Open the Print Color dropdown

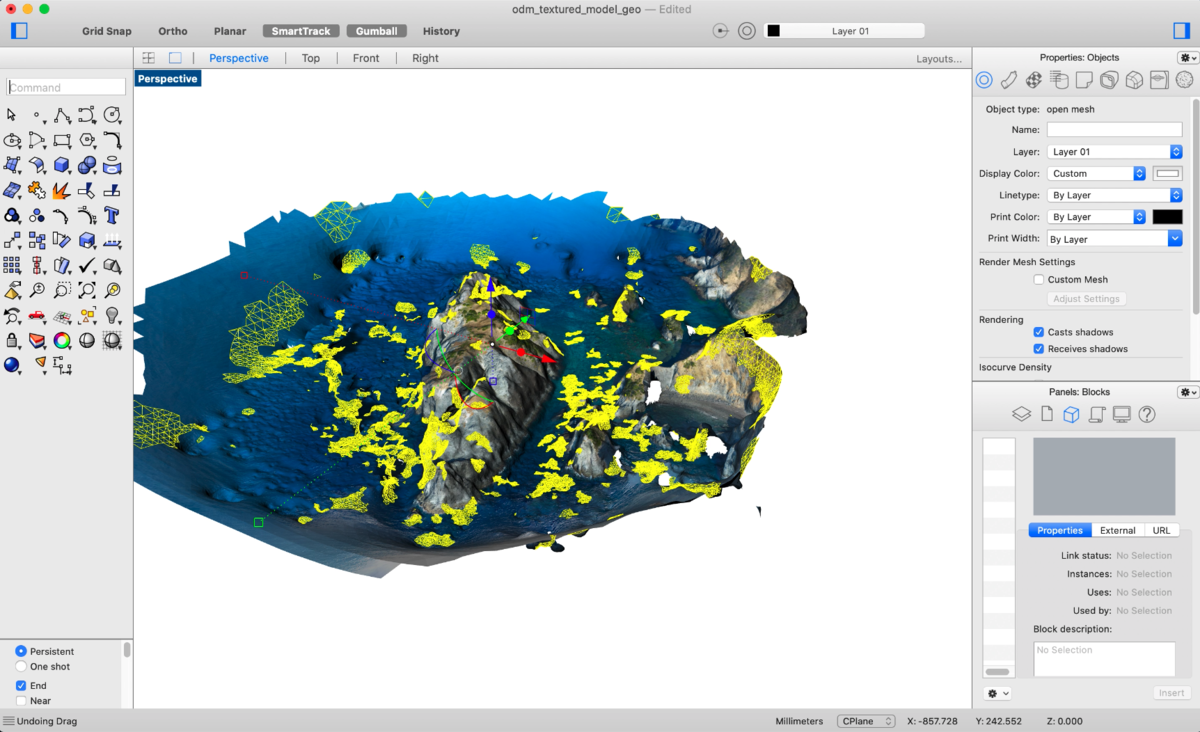coord(1096,217)
